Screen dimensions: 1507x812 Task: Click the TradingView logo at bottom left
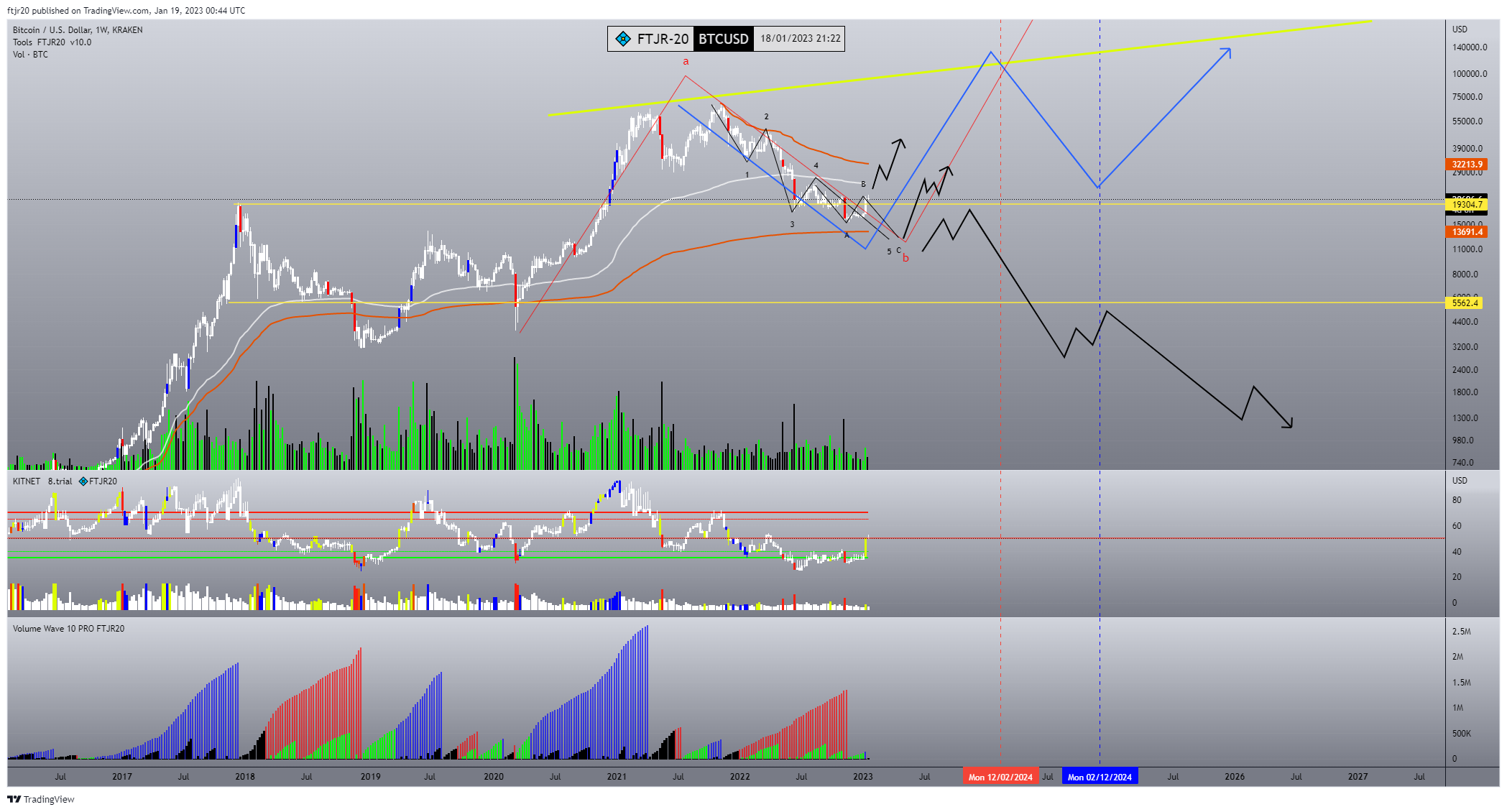[x=41, y=799]
